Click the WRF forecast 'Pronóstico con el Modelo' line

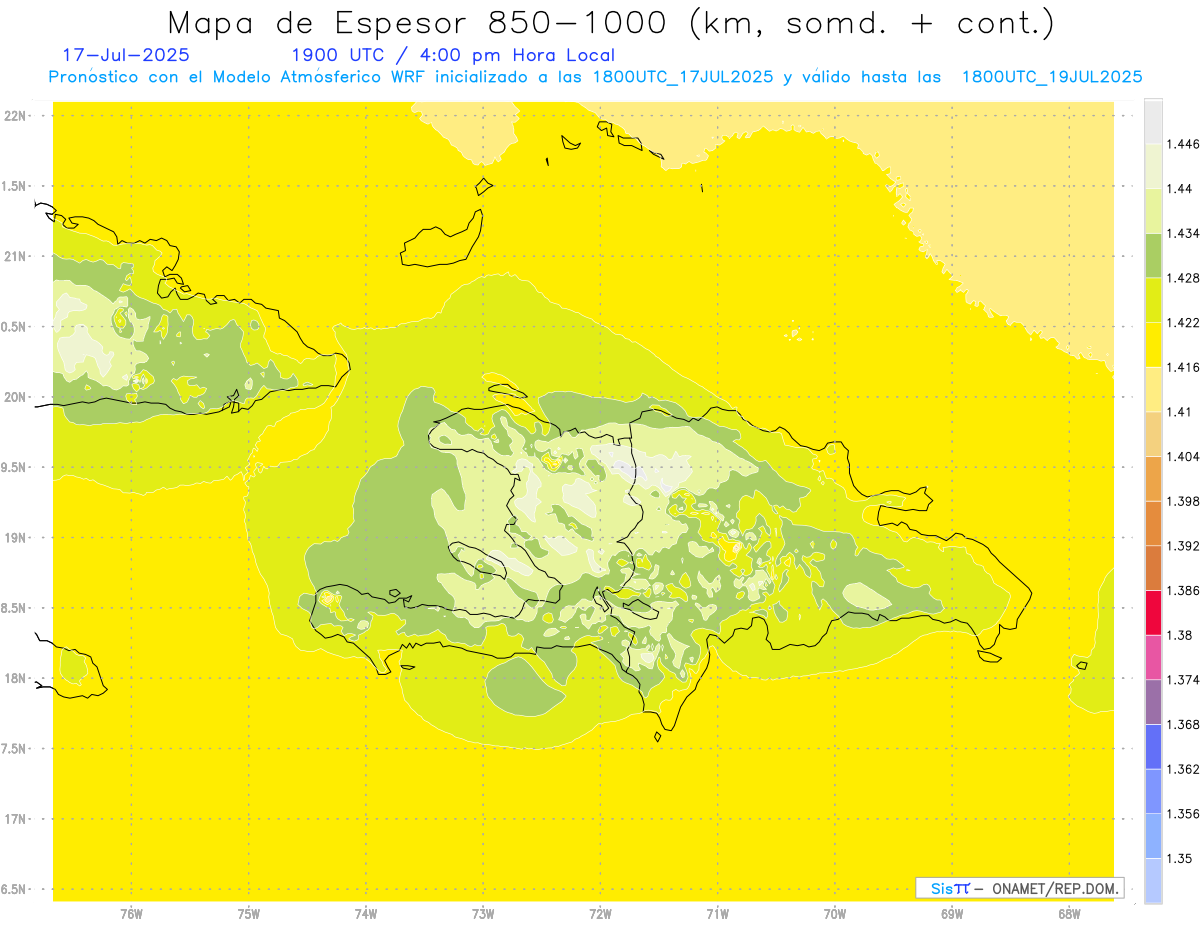tap(595, 77)
